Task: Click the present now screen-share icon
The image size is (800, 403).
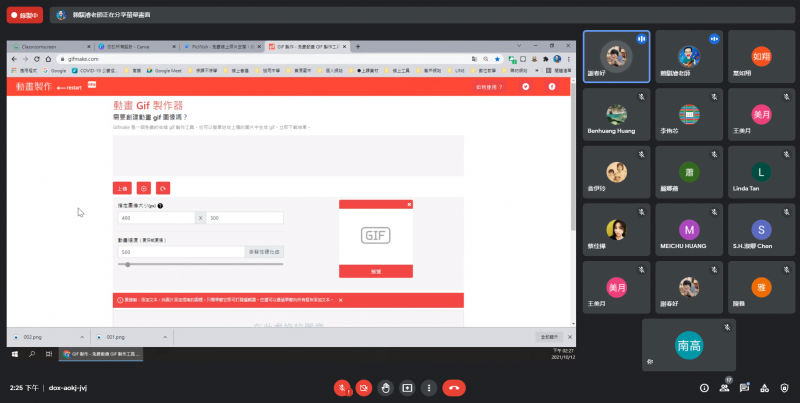Action: [407, 388]
